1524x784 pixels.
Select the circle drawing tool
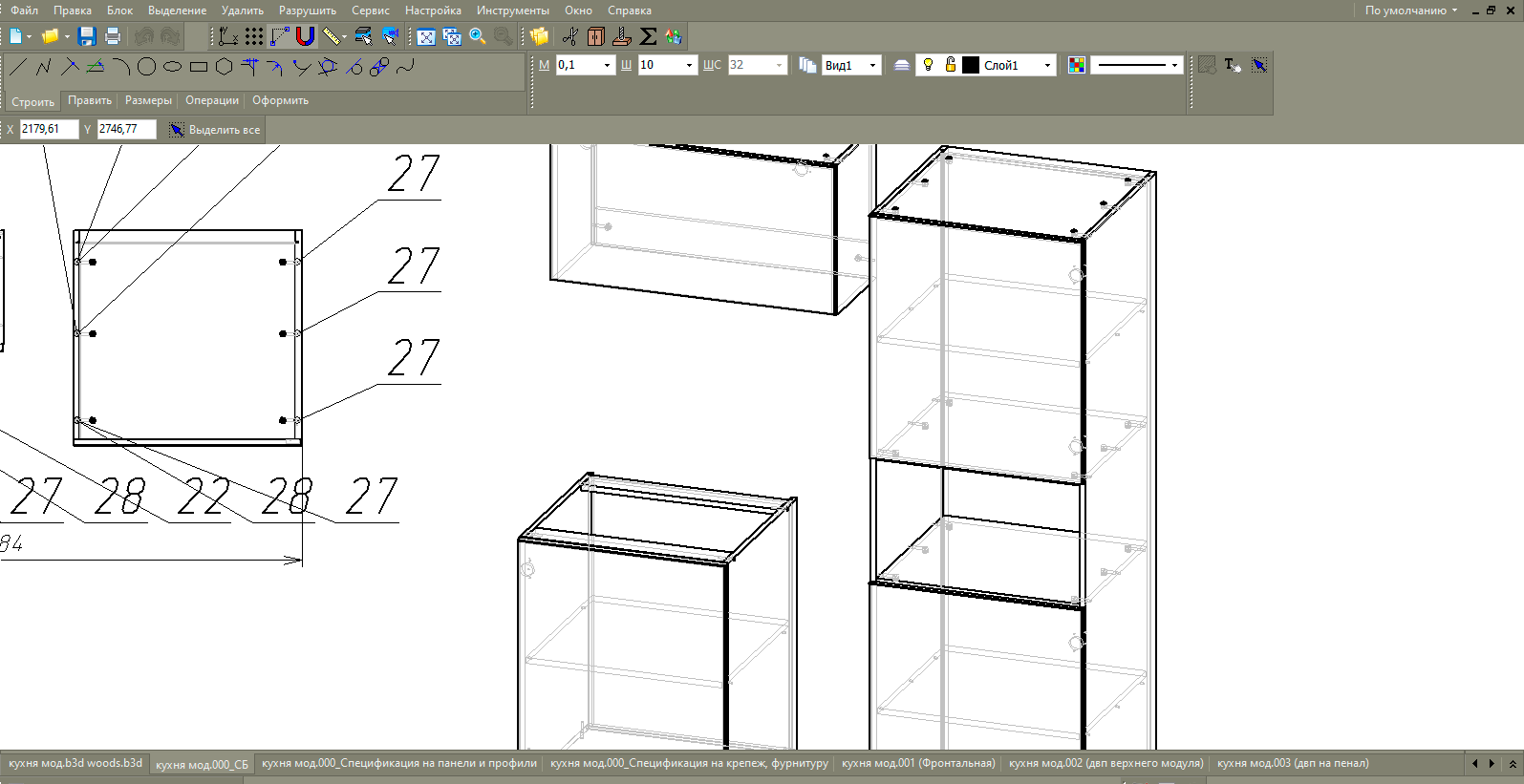click(x=146, y=67)
